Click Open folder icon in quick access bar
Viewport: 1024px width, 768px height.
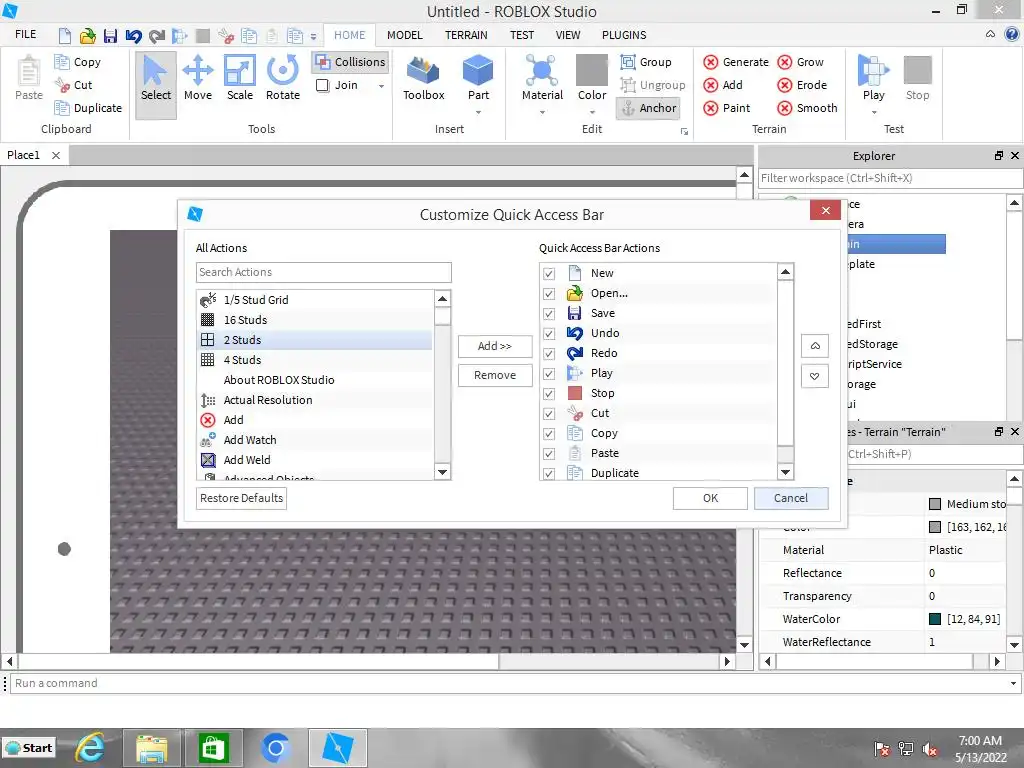point(88,35)
